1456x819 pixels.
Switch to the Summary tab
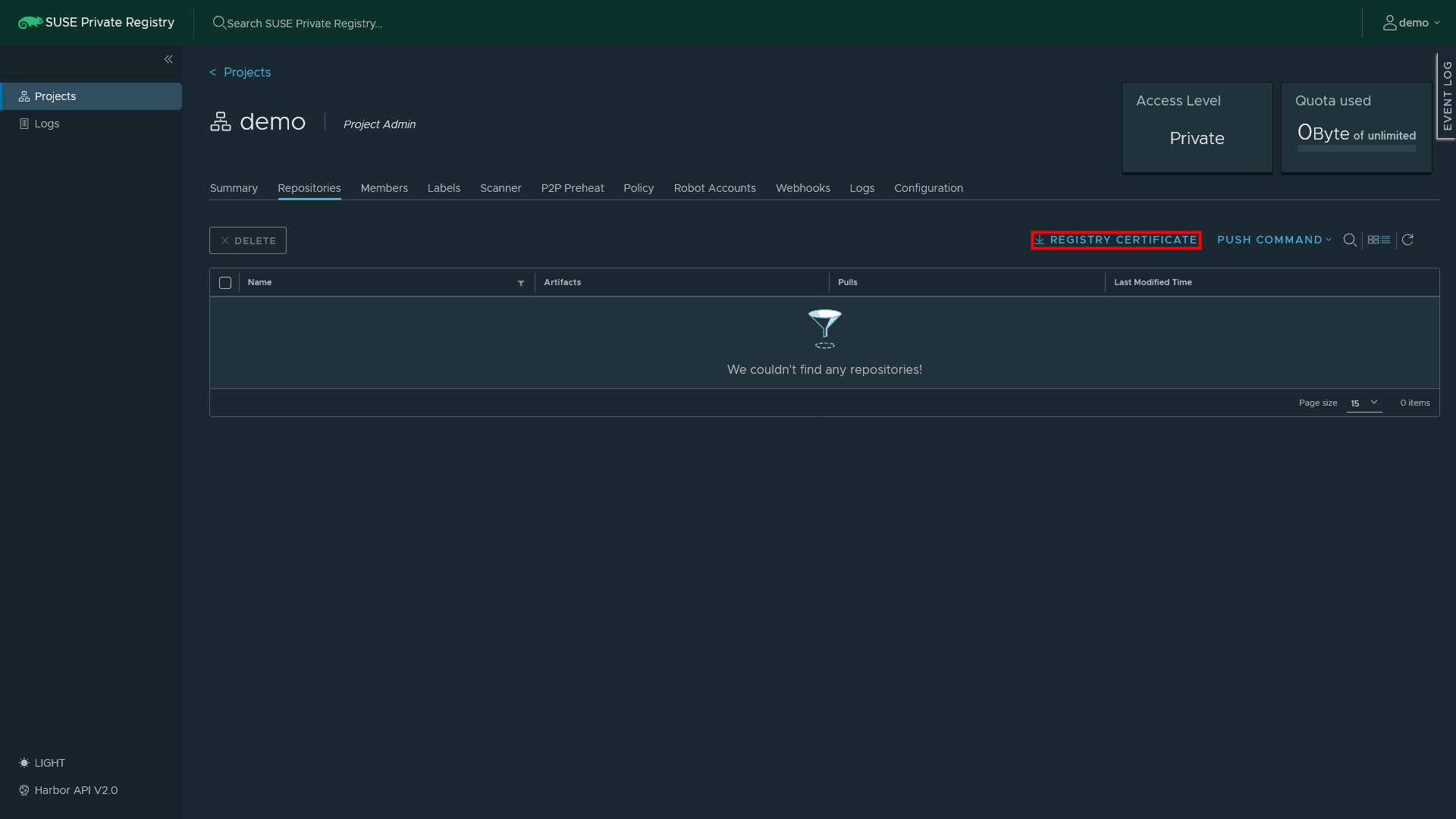[234, 188]
